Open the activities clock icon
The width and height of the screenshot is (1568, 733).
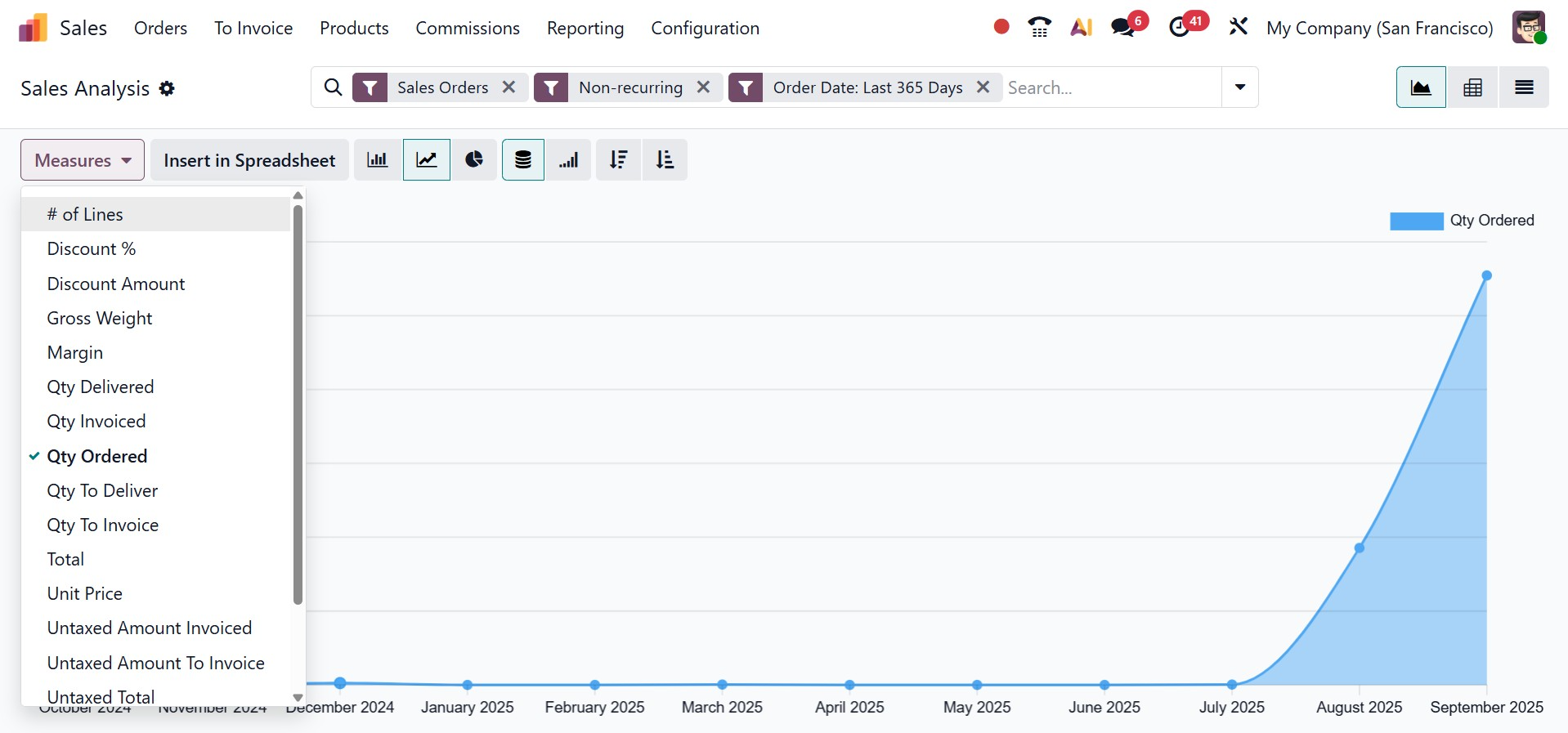pyautogui.click(x=1179, y=27)
